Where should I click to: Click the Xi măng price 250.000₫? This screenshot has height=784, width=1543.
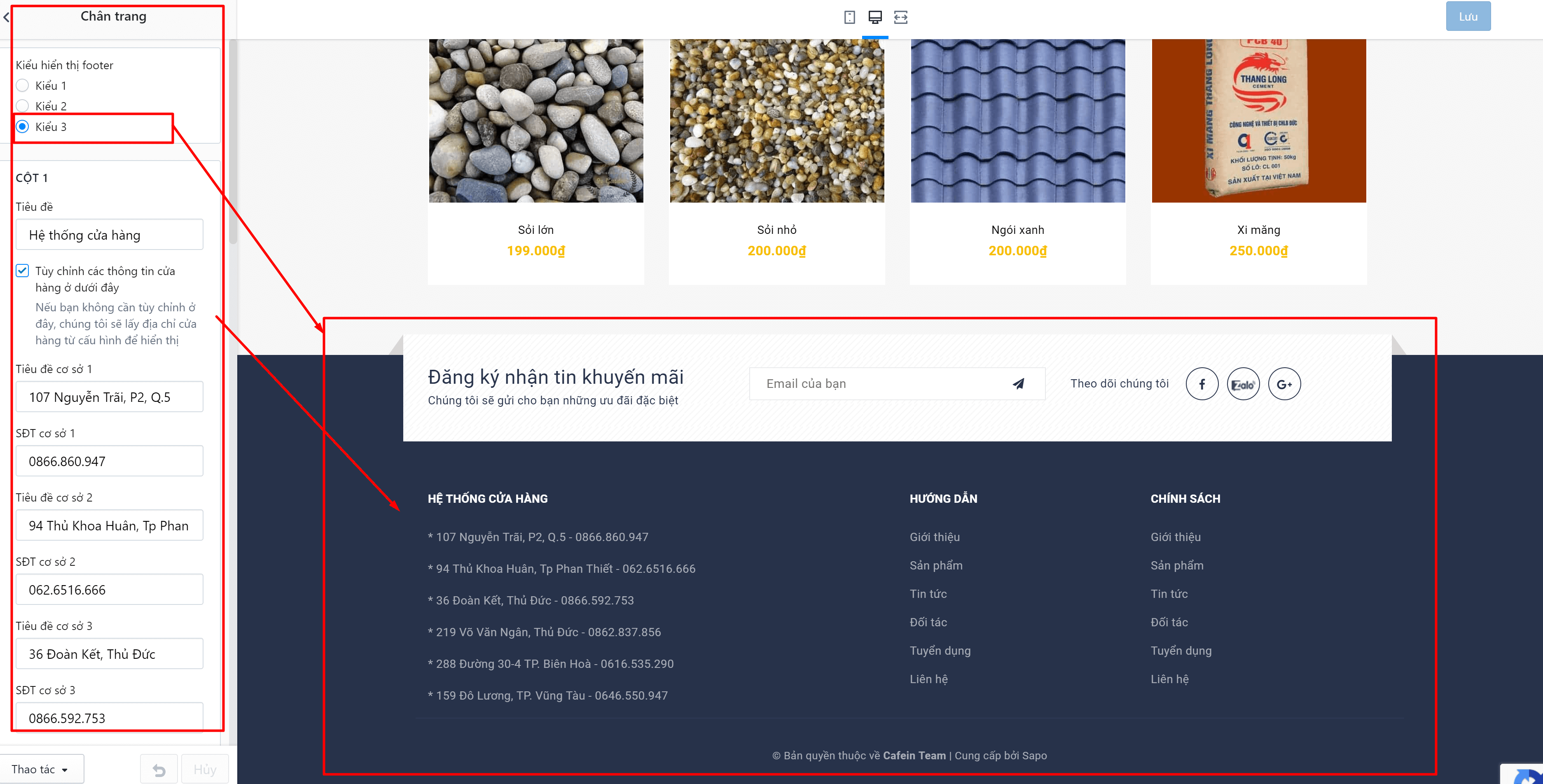pyautogui.click(x=1259, y=251)
